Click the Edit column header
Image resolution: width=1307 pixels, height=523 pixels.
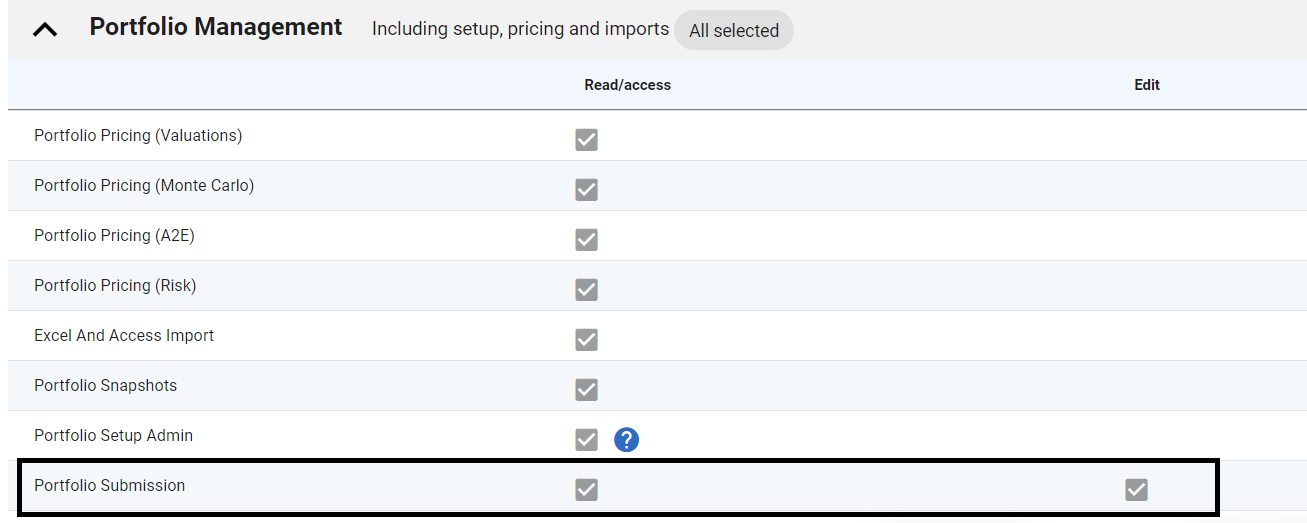(x=1147, y=85)
